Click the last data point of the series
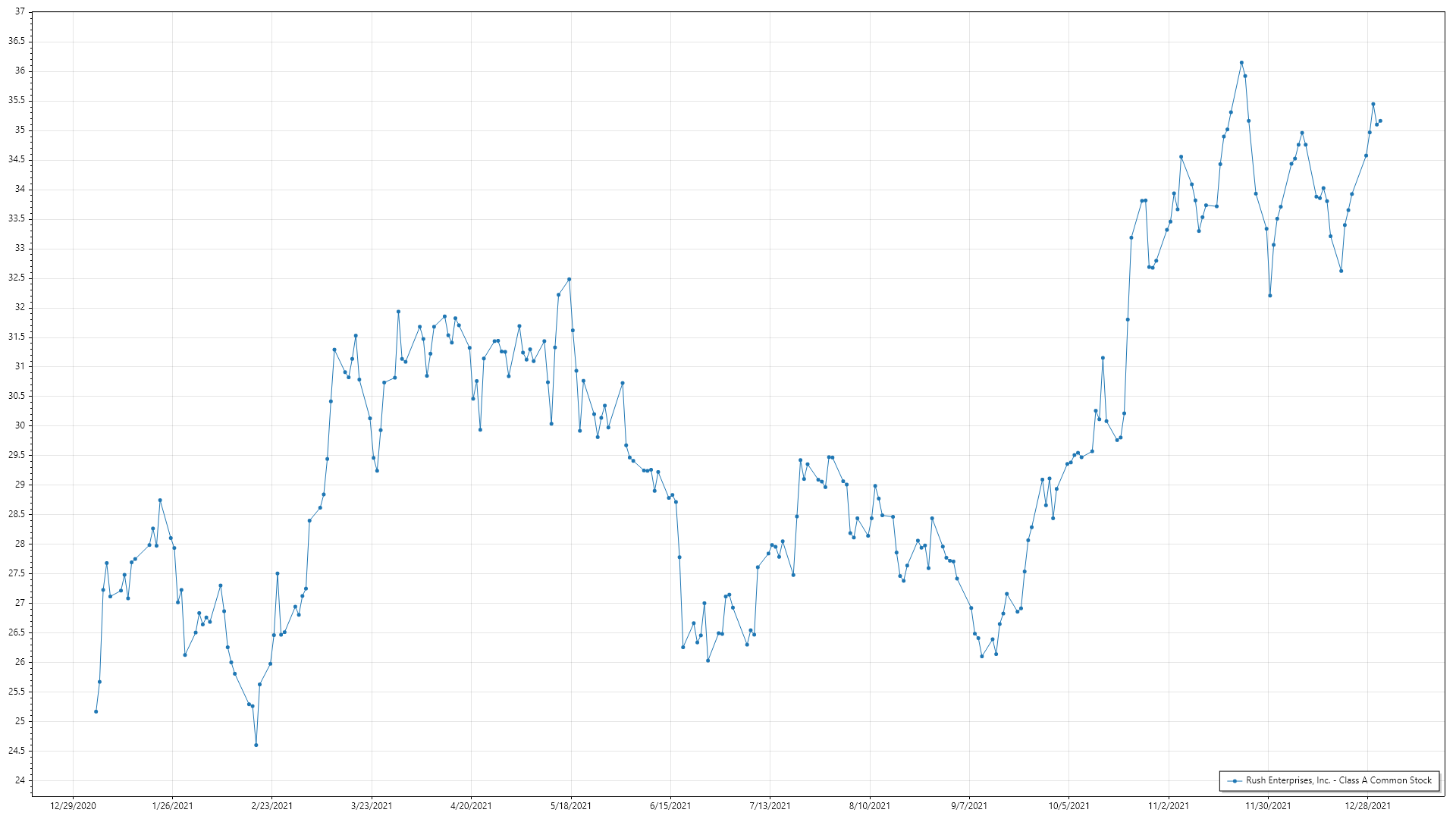The image size is (1456, 819). [1380, 121]
